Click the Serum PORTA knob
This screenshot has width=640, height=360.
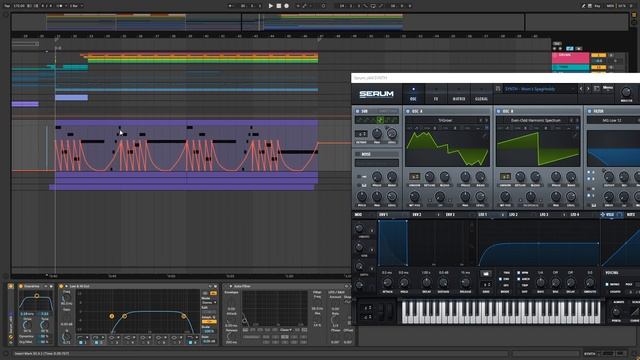click(617, 313)
